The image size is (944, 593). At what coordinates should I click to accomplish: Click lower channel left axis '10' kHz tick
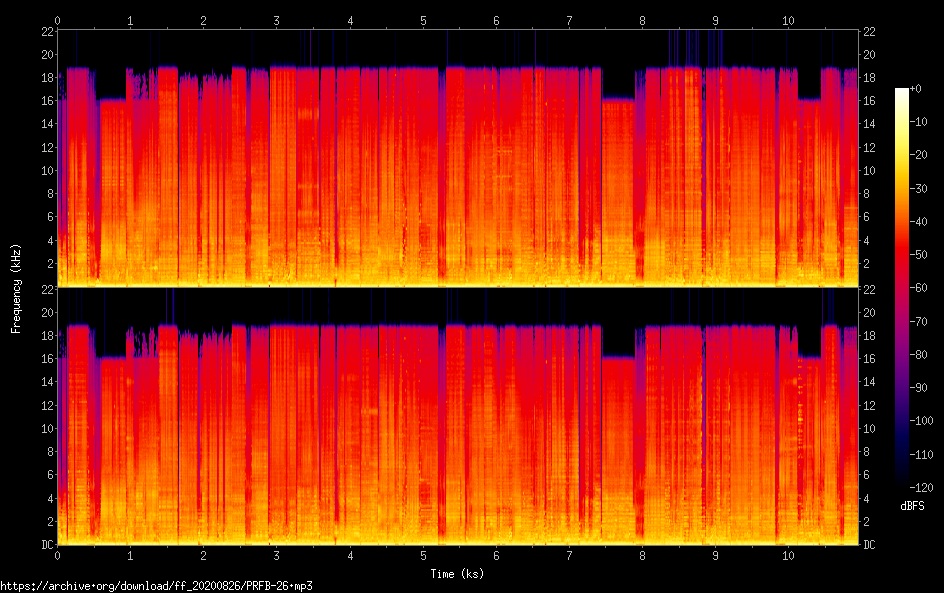[47, 429]
